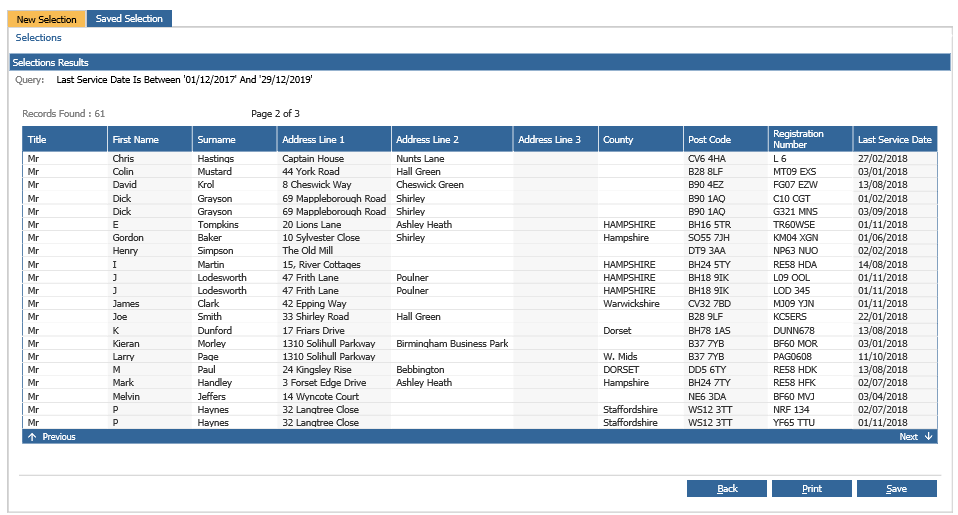Screen dimensions: 958x515
Task: Click address '15, River Cottages'
Action: pyautogui.click(x=321, y=265)
